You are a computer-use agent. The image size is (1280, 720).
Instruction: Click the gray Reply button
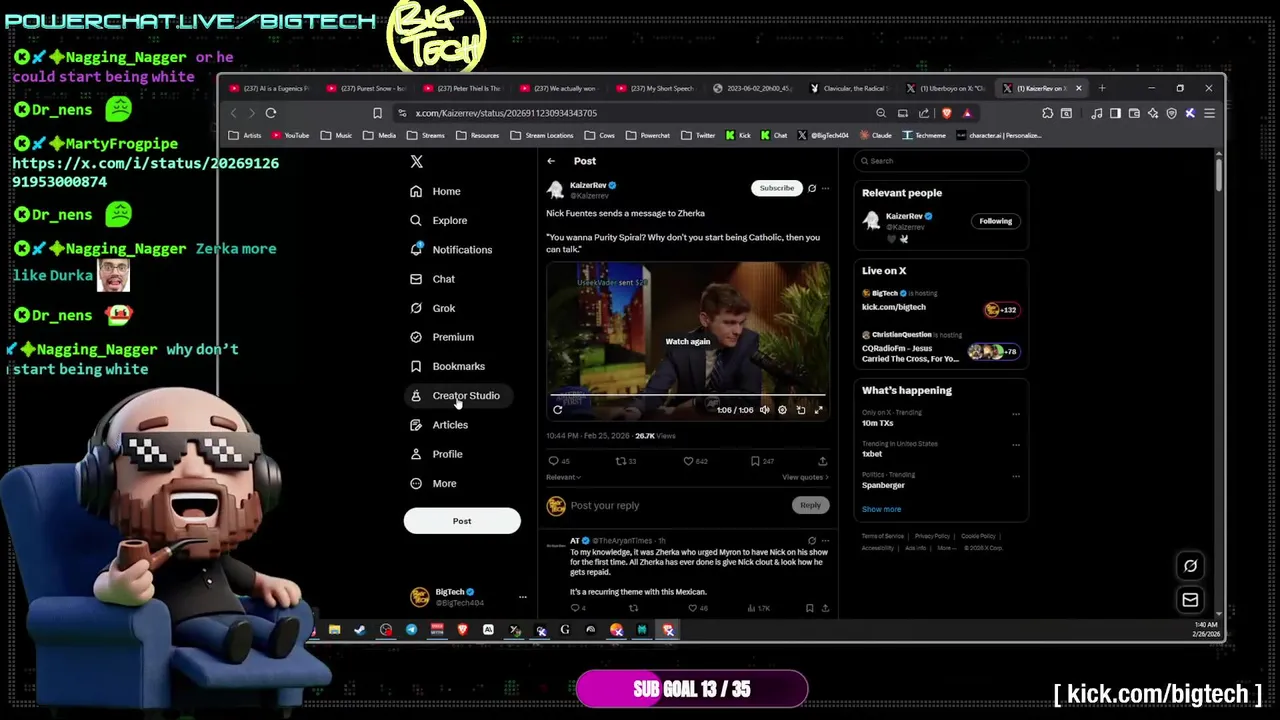[810, 505]
